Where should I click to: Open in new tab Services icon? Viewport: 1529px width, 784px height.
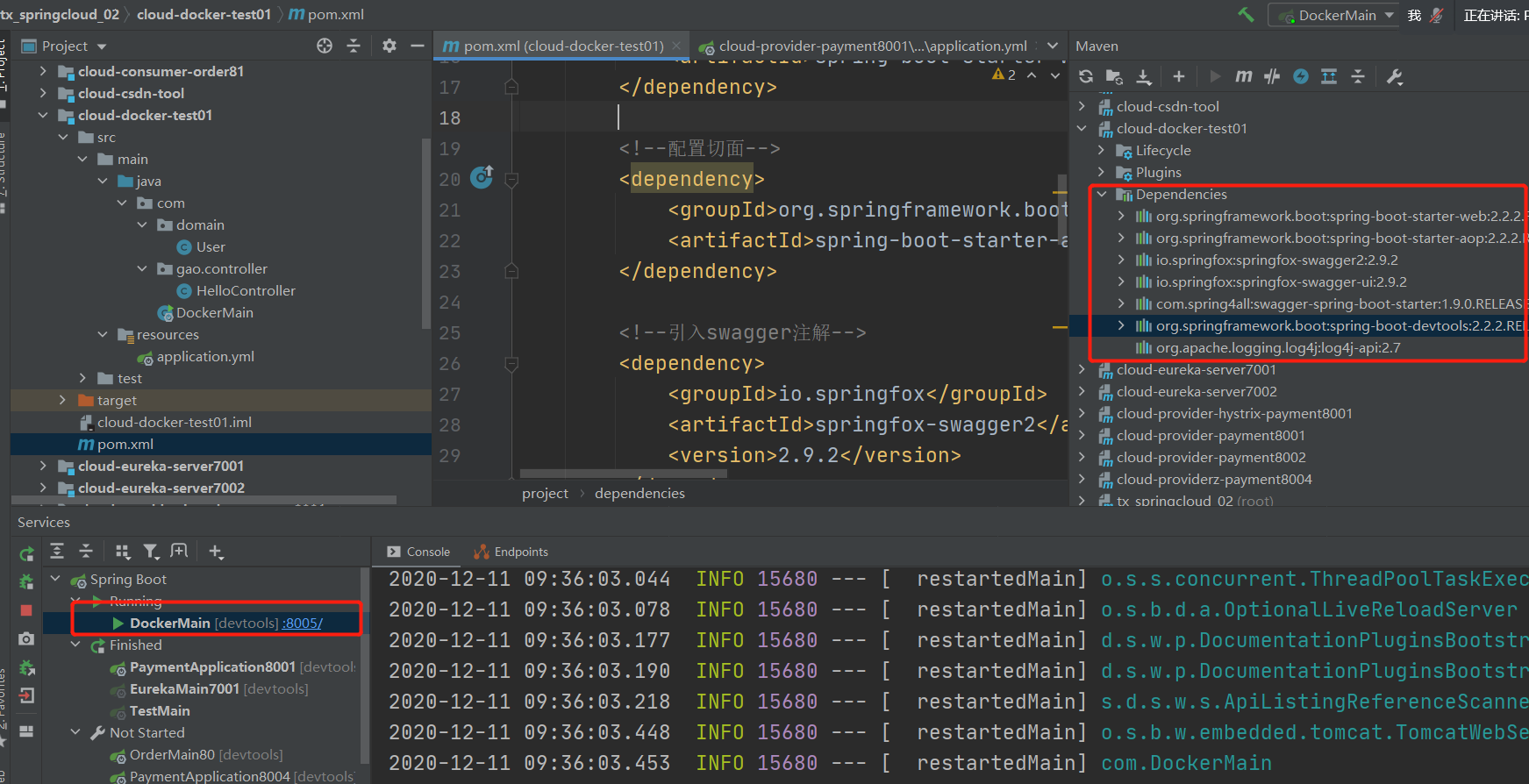[179, 551]
